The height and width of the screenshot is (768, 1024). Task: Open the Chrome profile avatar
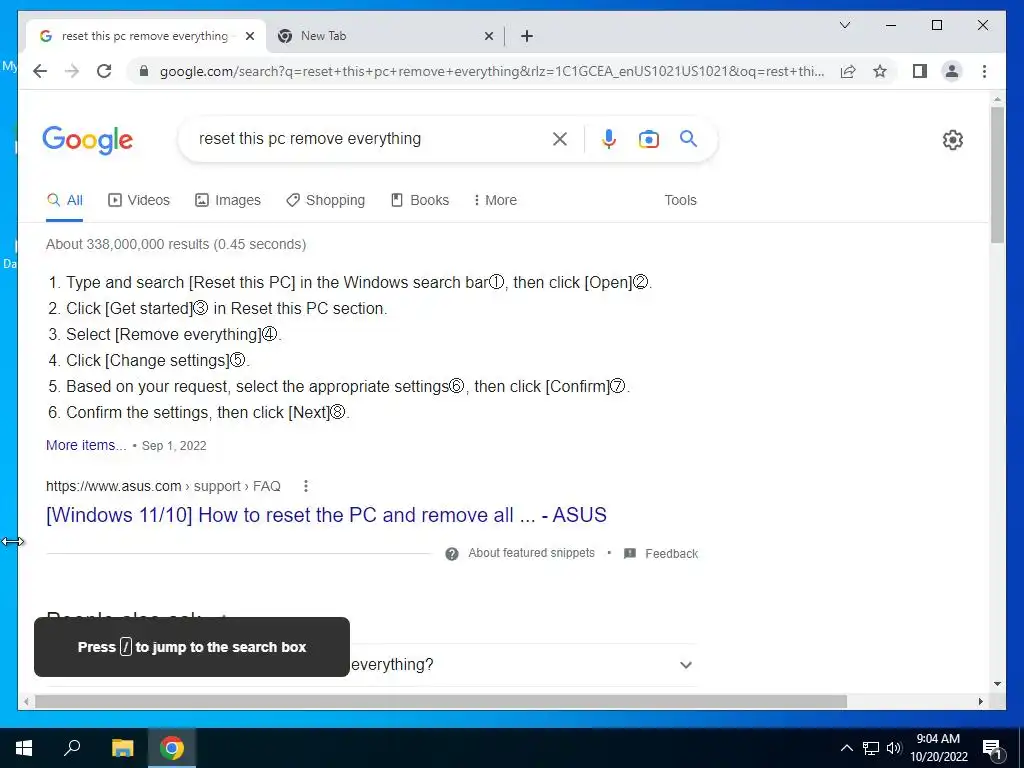pos(952,71)
